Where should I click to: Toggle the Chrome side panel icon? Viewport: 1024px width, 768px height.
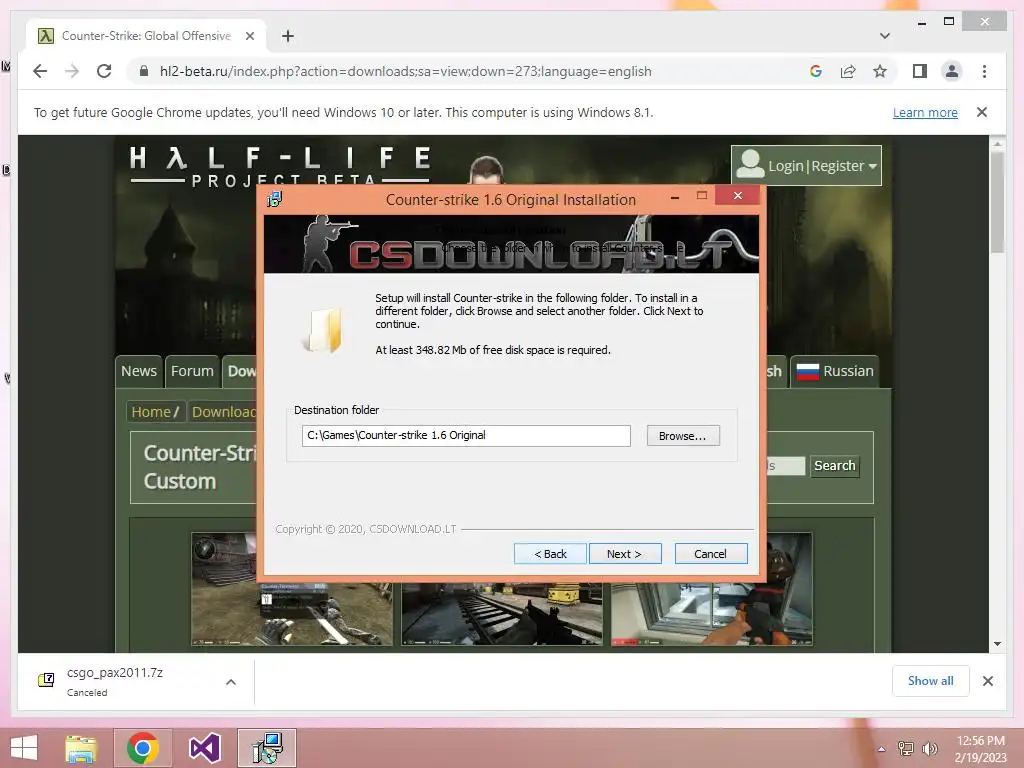pyautogui.click(x=920, y=71)
